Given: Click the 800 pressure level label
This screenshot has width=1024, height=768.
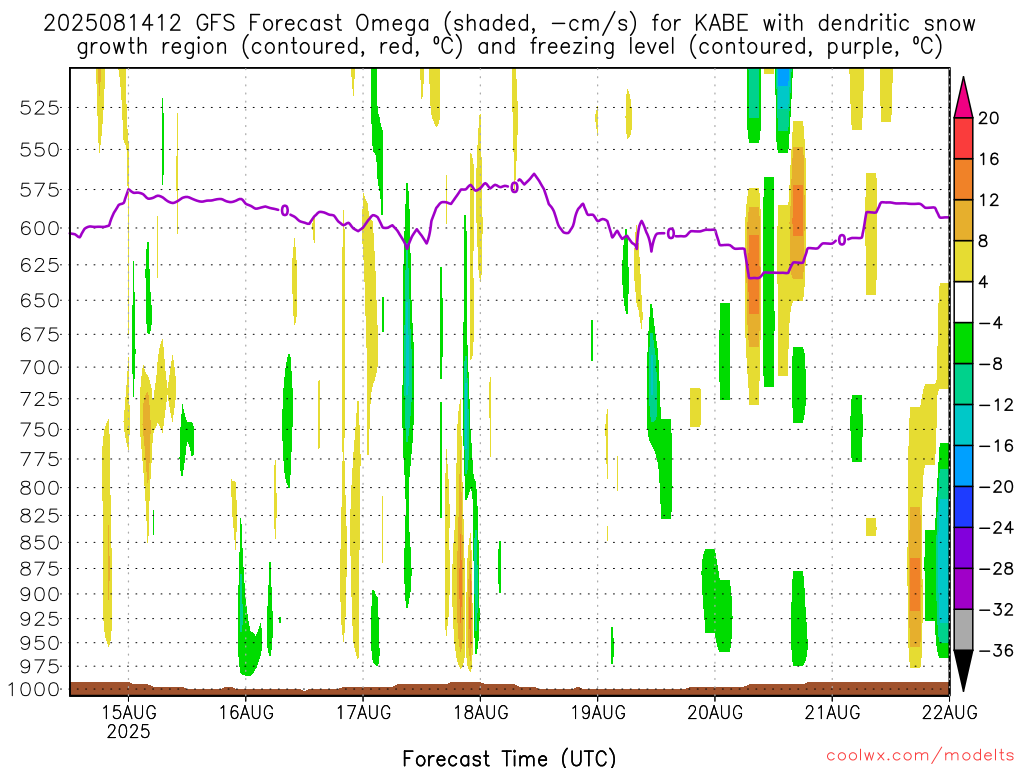Looking at the screenshot, I should coord(40,488).
